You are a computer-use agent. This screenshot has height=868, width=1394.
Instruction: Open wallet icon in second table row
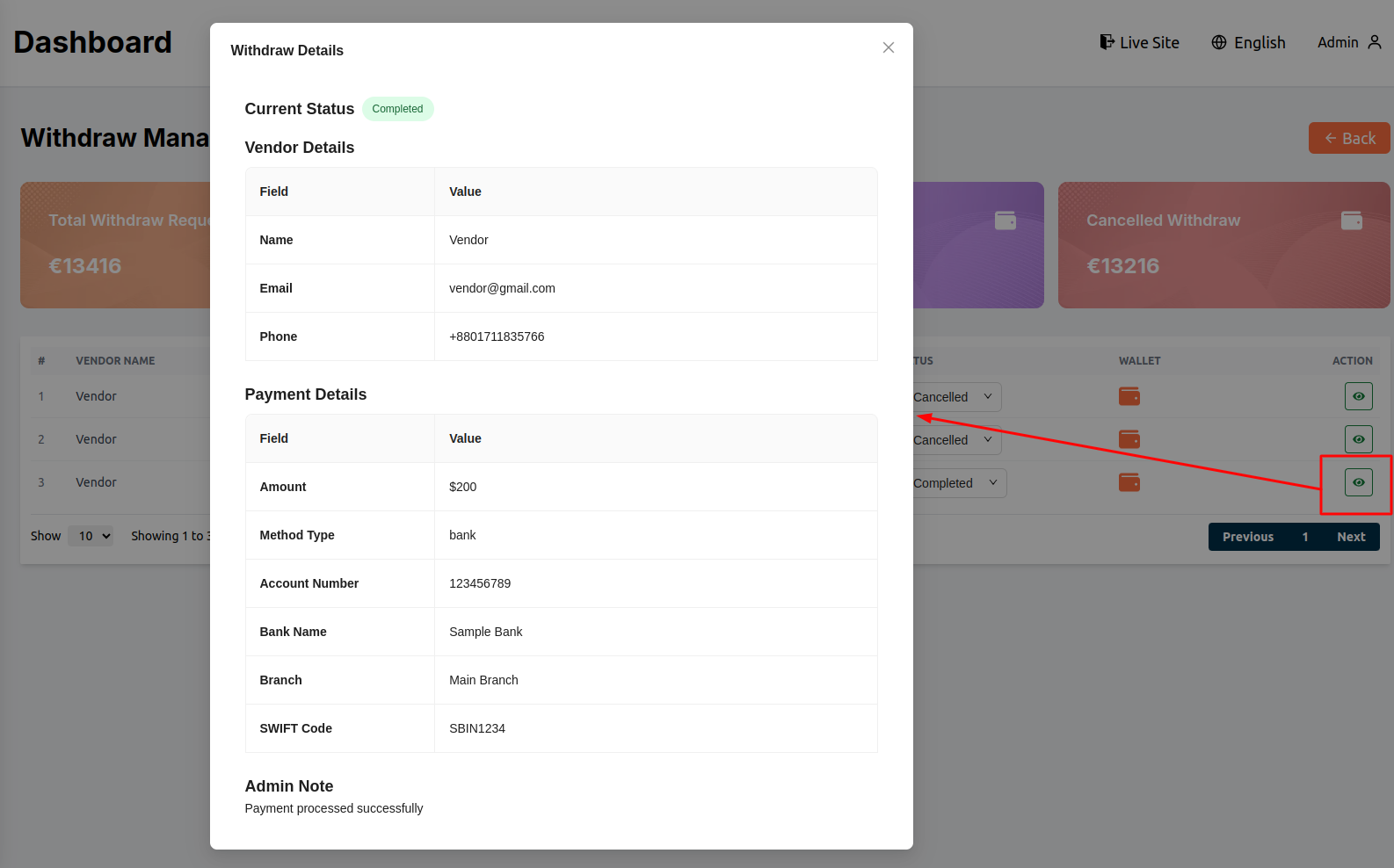coord(1129,439)
